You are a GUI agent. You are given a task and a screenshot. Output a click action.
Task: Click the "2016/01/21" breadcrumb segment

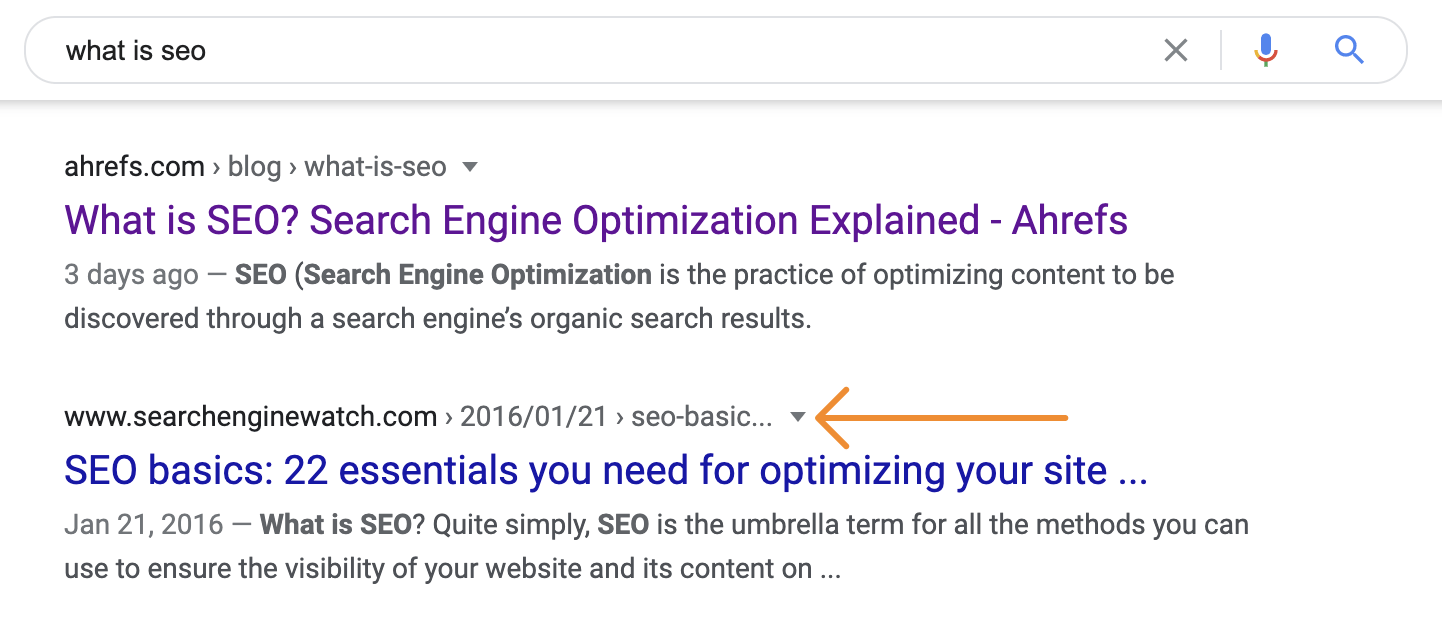click(534, 415)
